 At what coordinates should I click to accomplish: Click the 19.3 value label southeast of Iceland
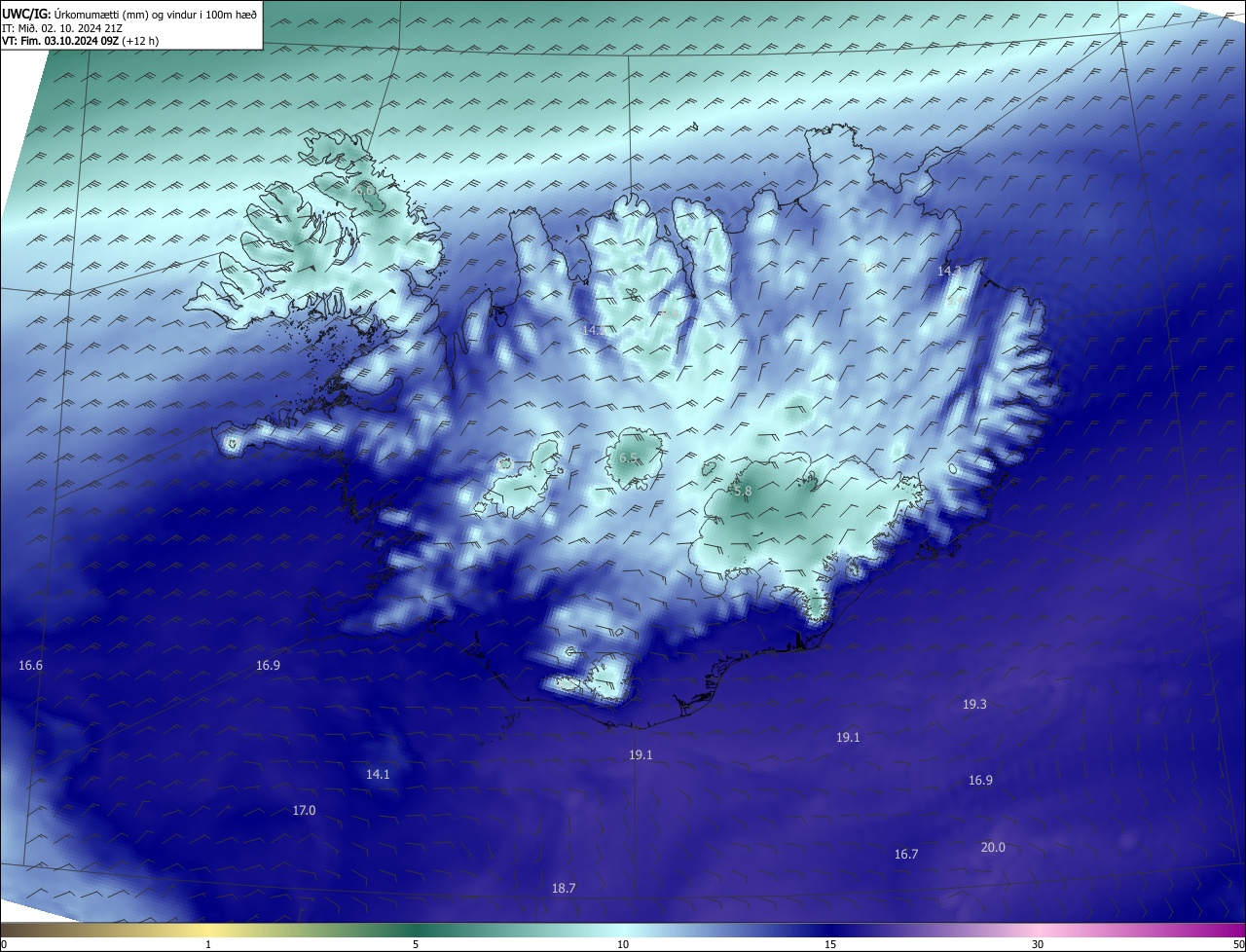(x=974, y=705)
